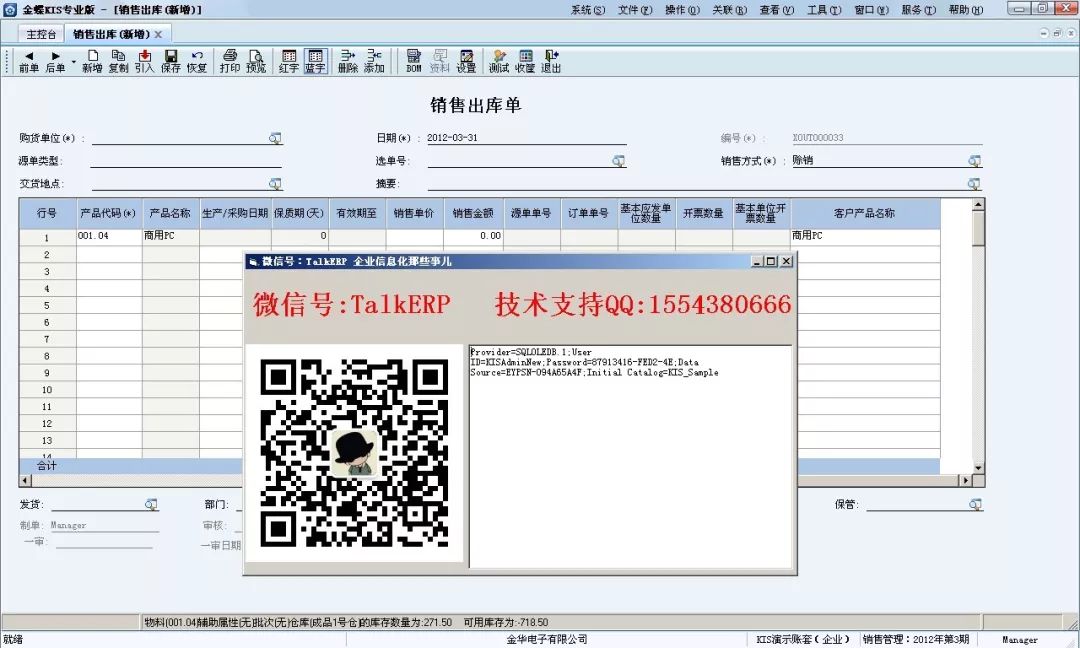This screenshot has height=648, width=1080.
Task: Toggle the 红字 red-entry mode
Action: [x=289, y=61]
